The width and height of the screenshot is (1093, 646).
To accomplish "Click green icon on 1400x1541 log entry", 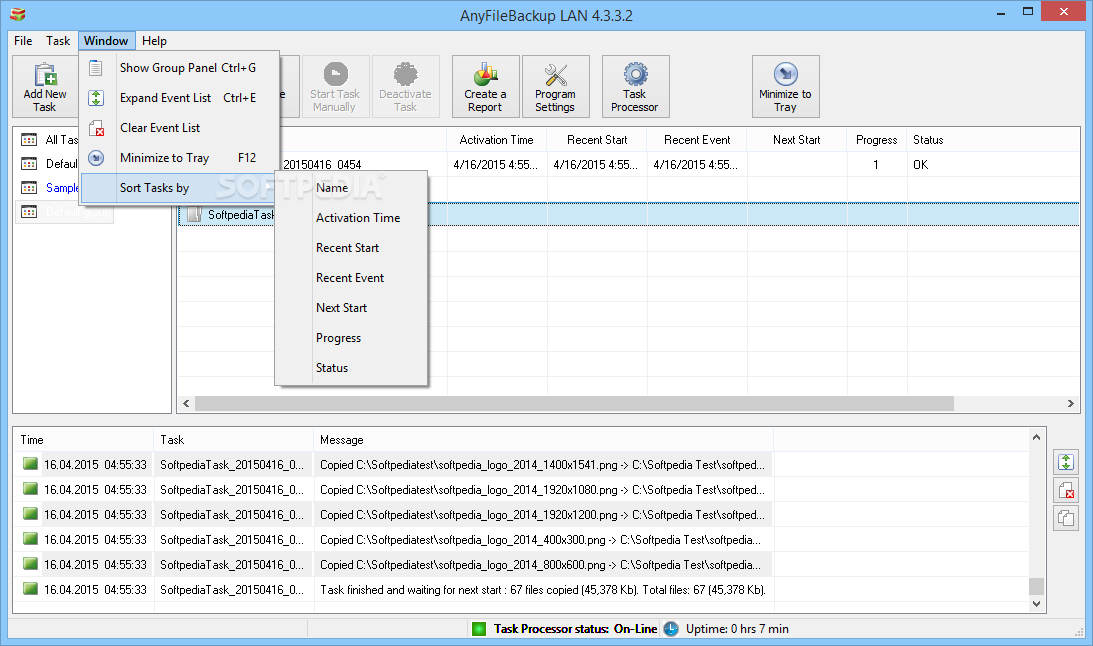I will coord(30,464).
